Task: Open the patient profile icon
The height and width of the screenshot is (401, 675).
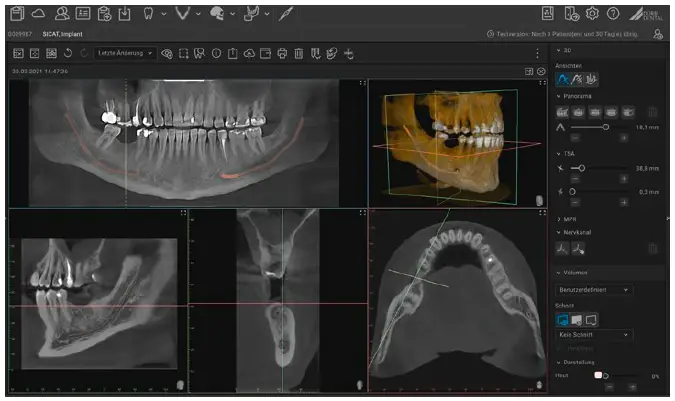Action: [62, 13]
